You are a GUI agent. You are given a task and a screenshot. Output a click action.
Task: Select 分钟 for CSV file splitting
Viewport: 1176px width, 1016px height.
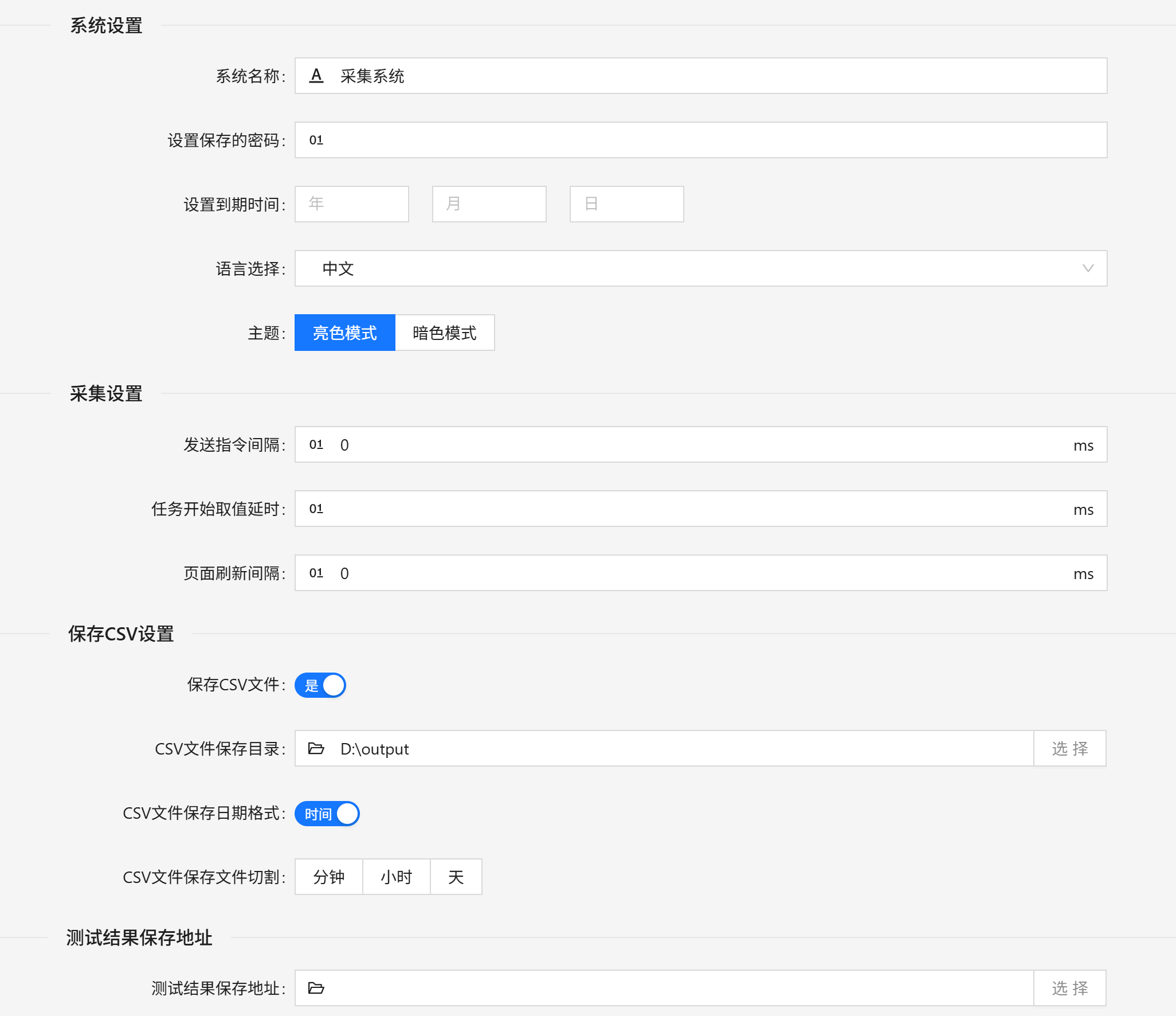pyautogui.click(x=328, y=877)
